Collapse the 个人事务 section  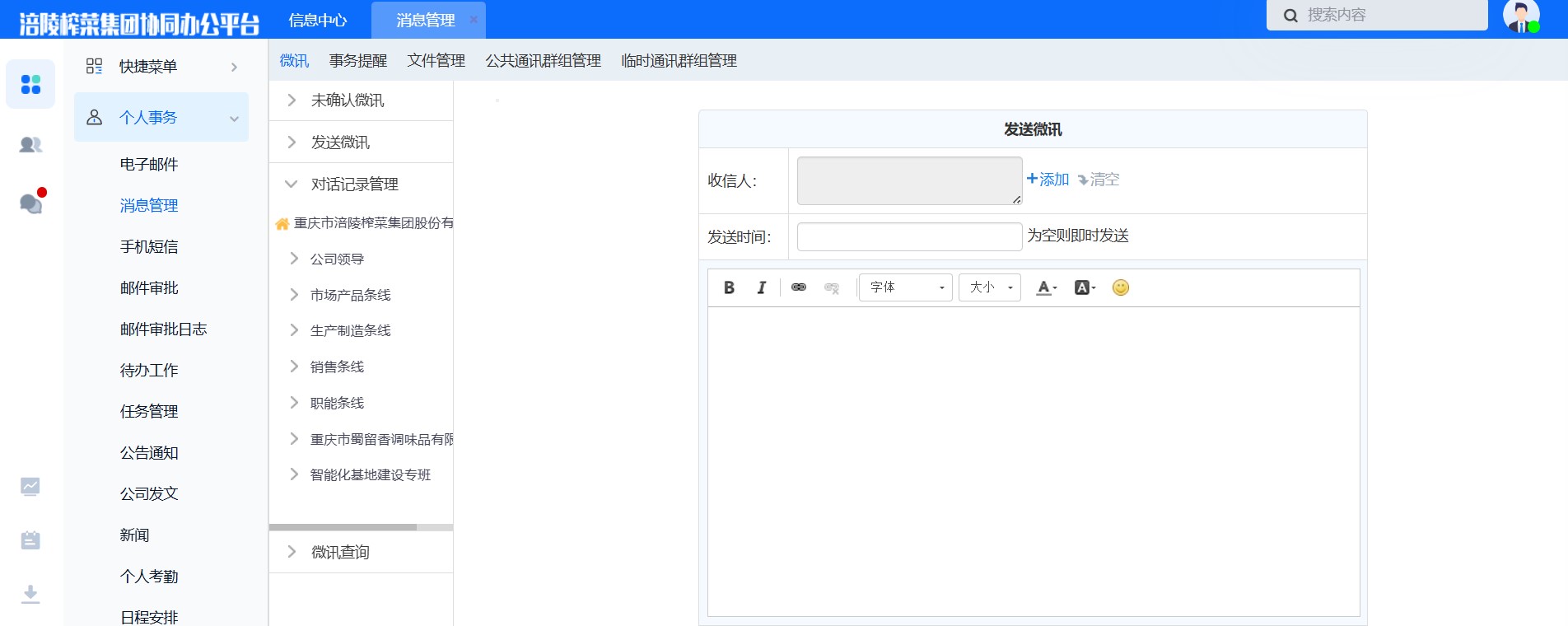click(234, 118)
